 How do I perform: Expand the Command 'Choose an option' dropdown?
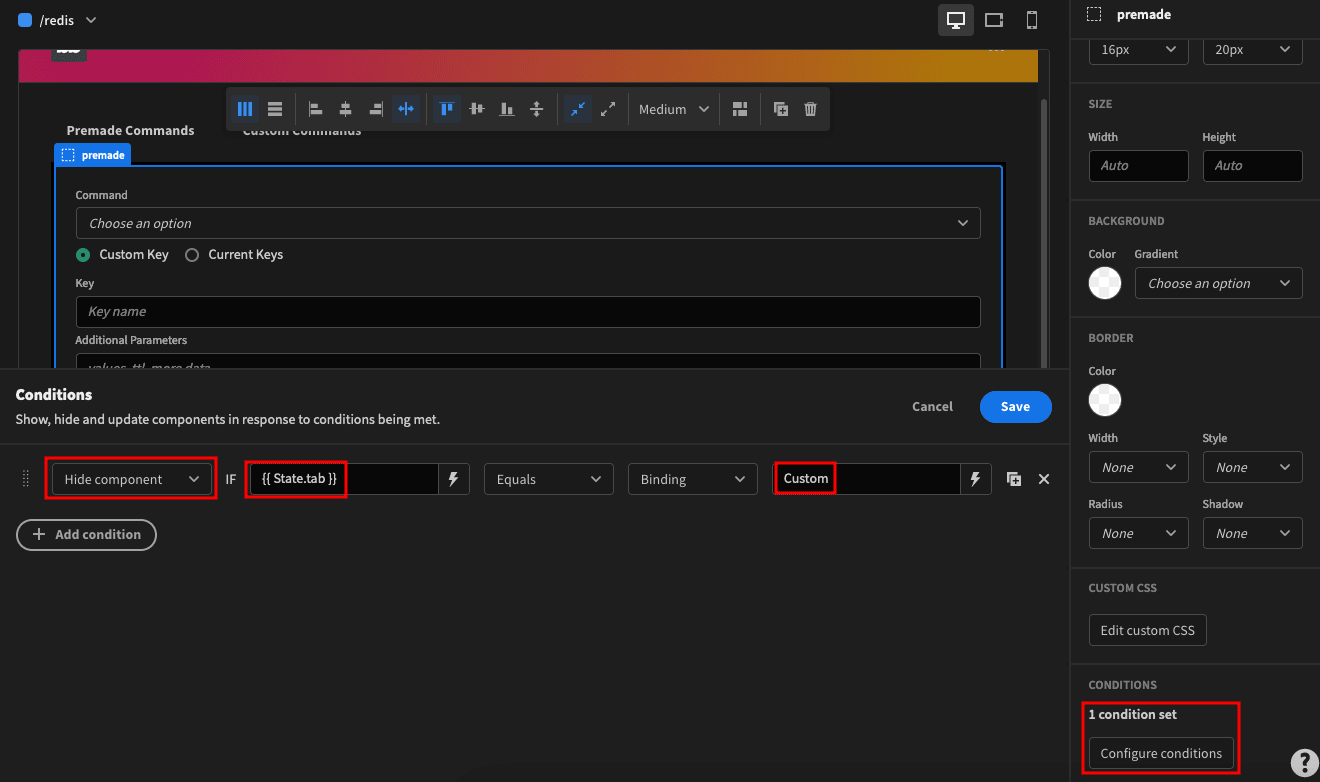click(x=528, y=223)
